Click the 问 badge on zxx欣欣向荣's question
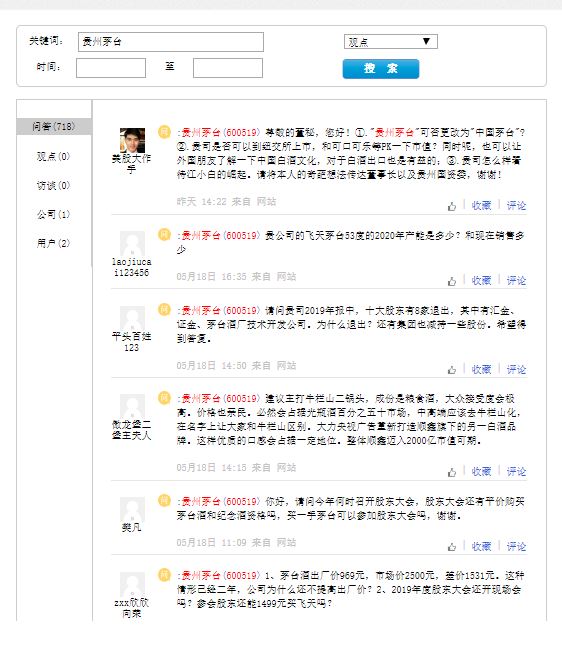Screen dimensions: 562x652 click(x=165, y=575)
